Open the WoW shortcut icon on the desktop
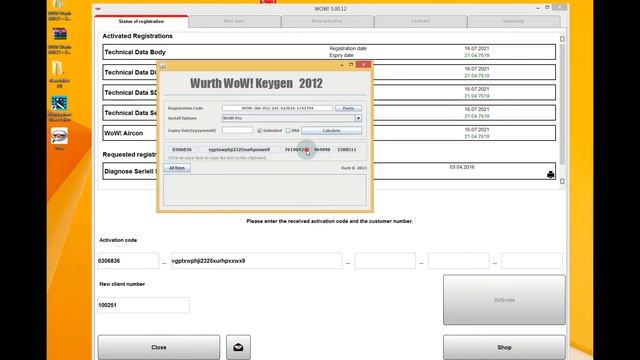640x360 pixels. (x=60, y=136)
